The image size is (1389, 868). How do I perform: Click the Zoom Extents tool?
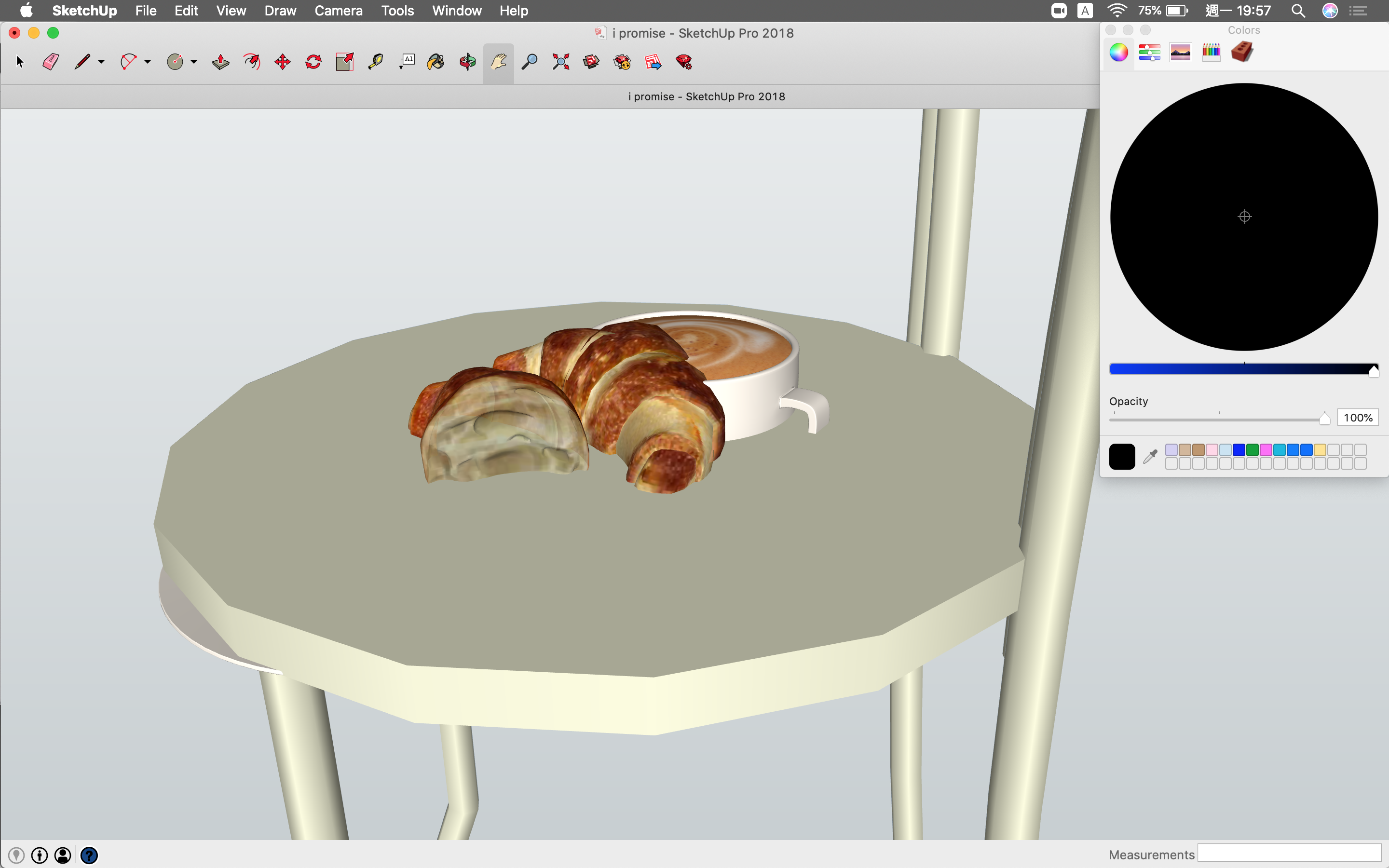561,62
